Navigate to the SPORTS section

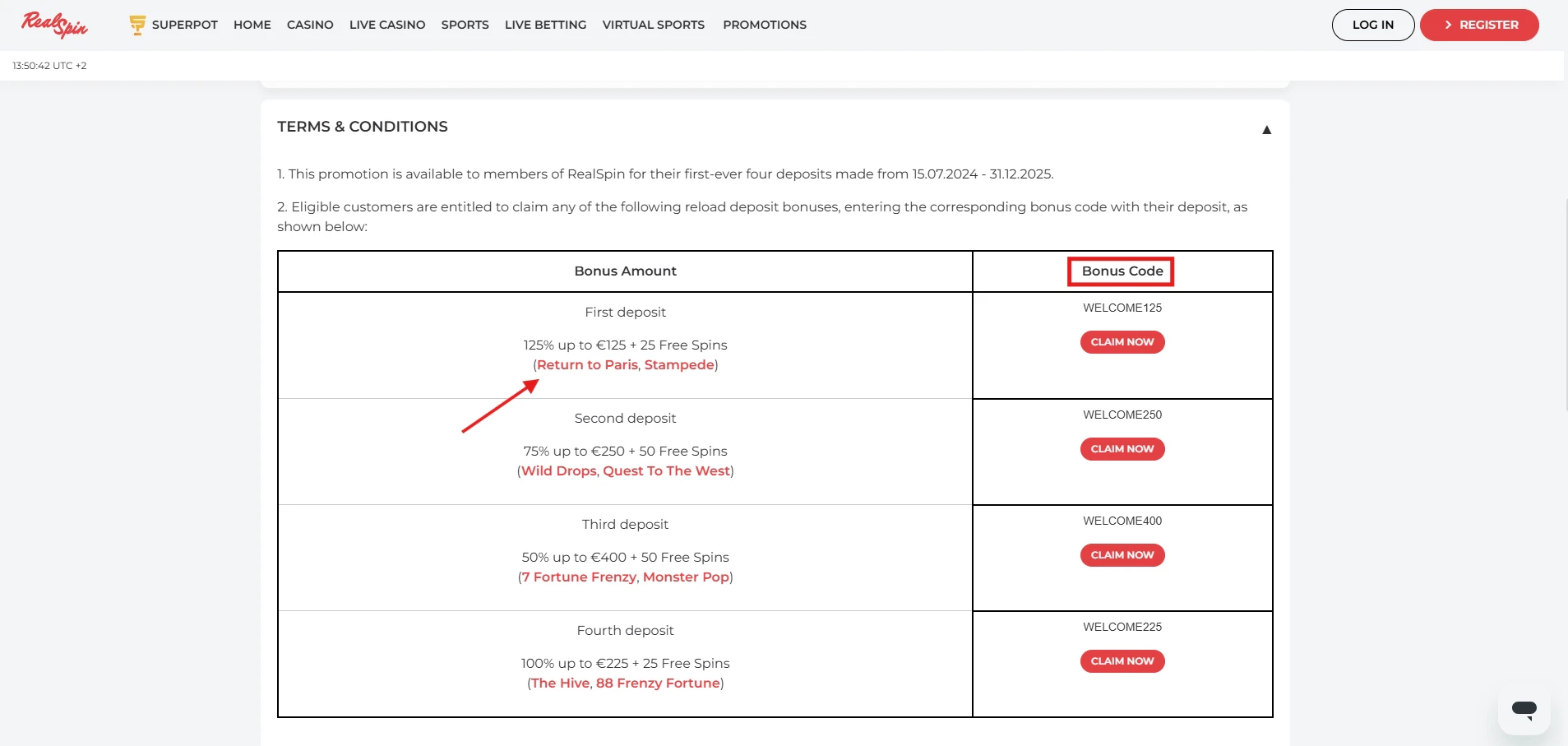point(465,25)
